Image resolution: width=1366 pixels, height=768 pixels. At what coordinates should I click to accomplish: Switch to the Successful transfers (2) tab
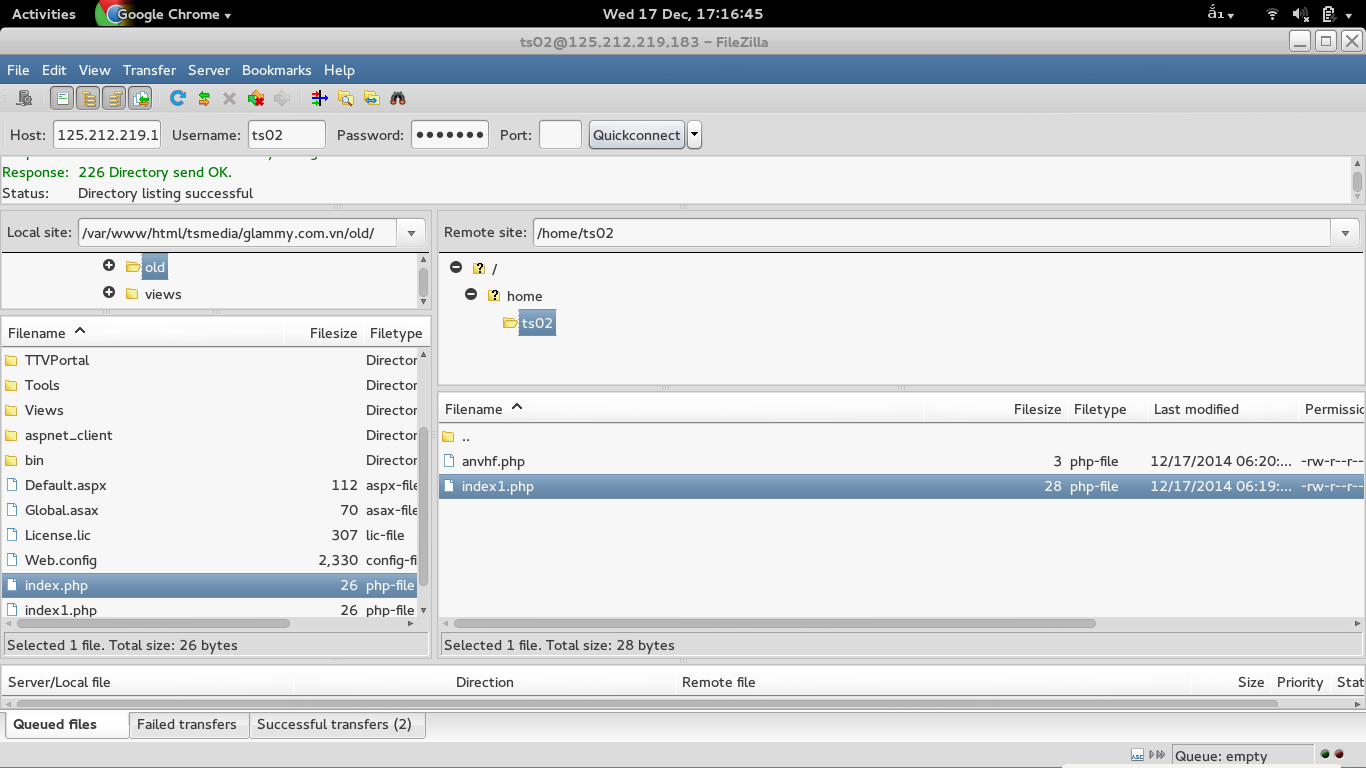click(335, 724)
